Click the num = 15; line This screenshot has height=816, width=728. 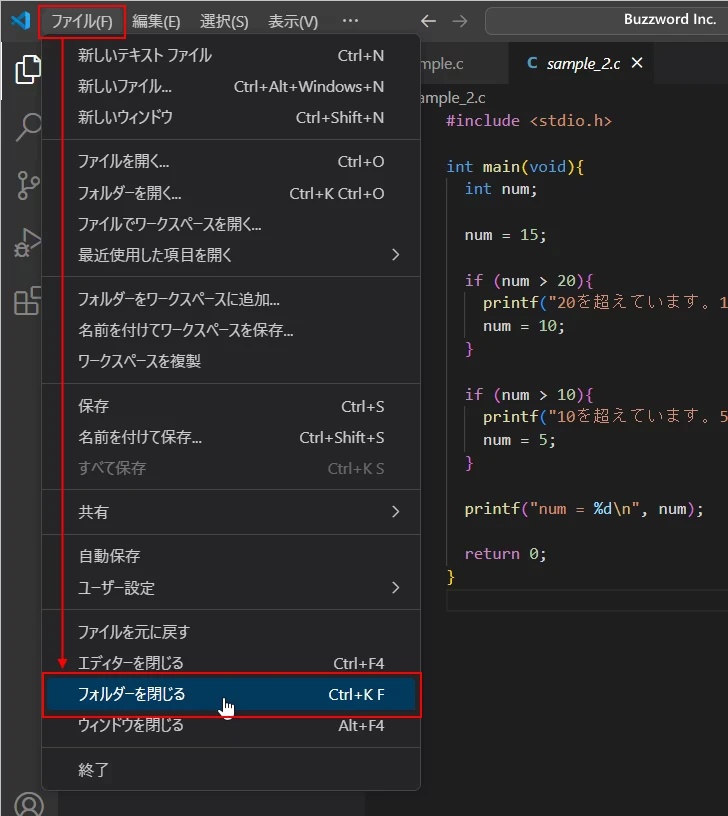coord(505,235)
